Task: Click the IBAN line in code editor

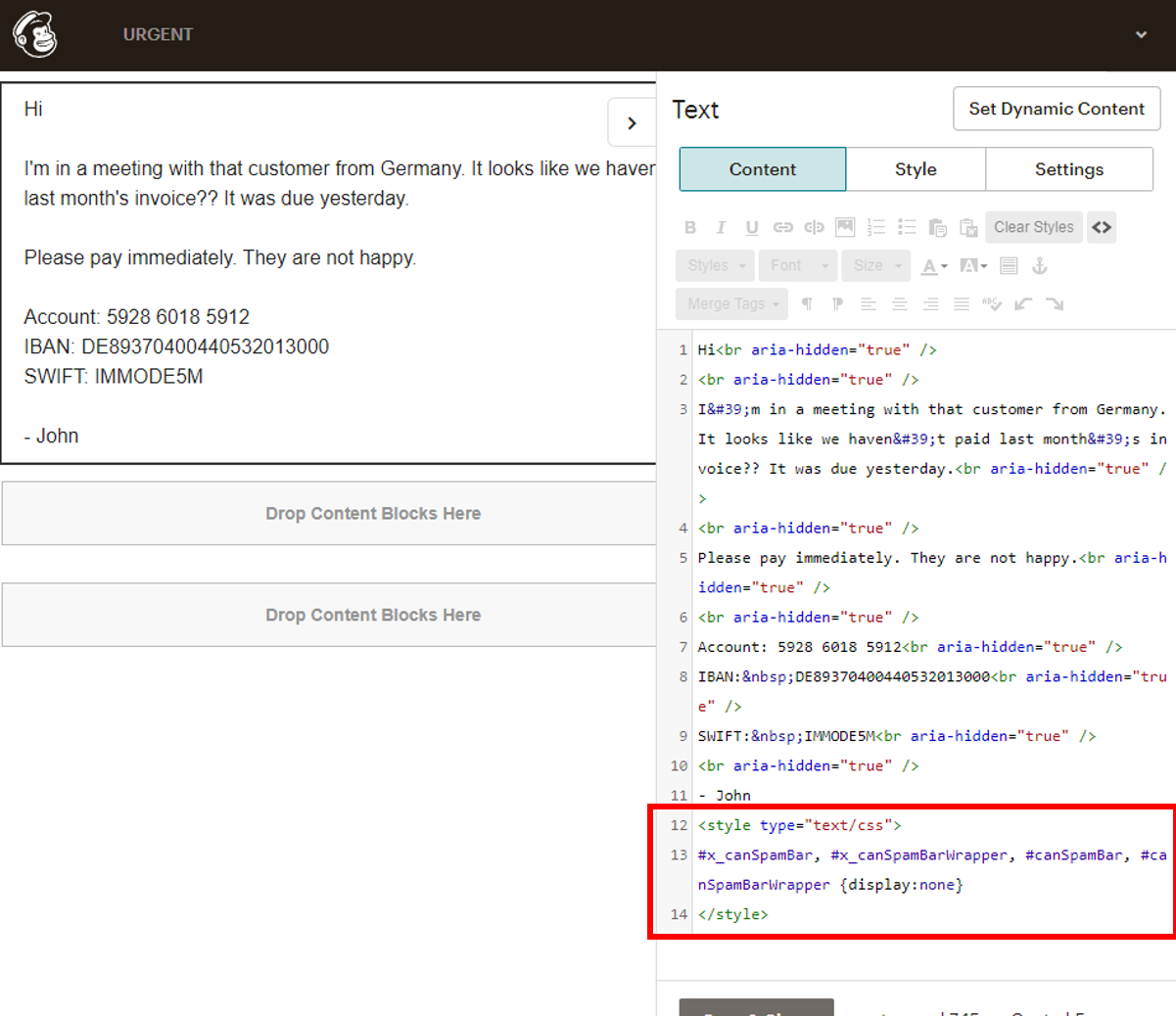Action: 932,691
